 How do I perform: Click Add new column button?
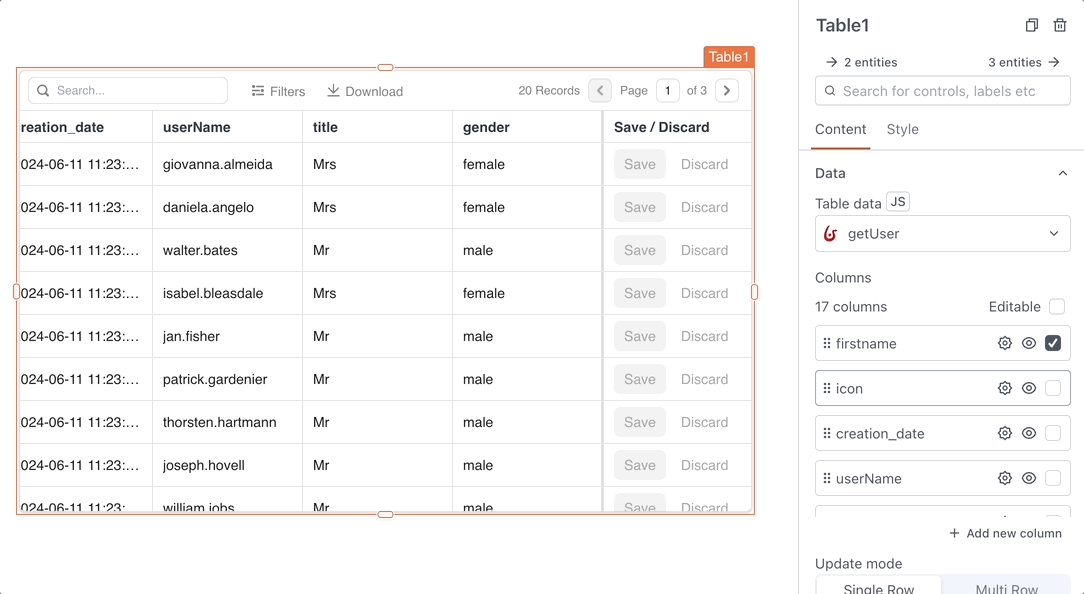pos(1005,533)
